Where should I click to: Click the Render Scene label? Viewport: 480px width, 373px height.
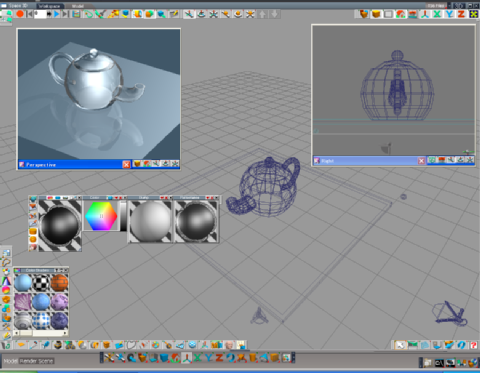tap(37, 361)
